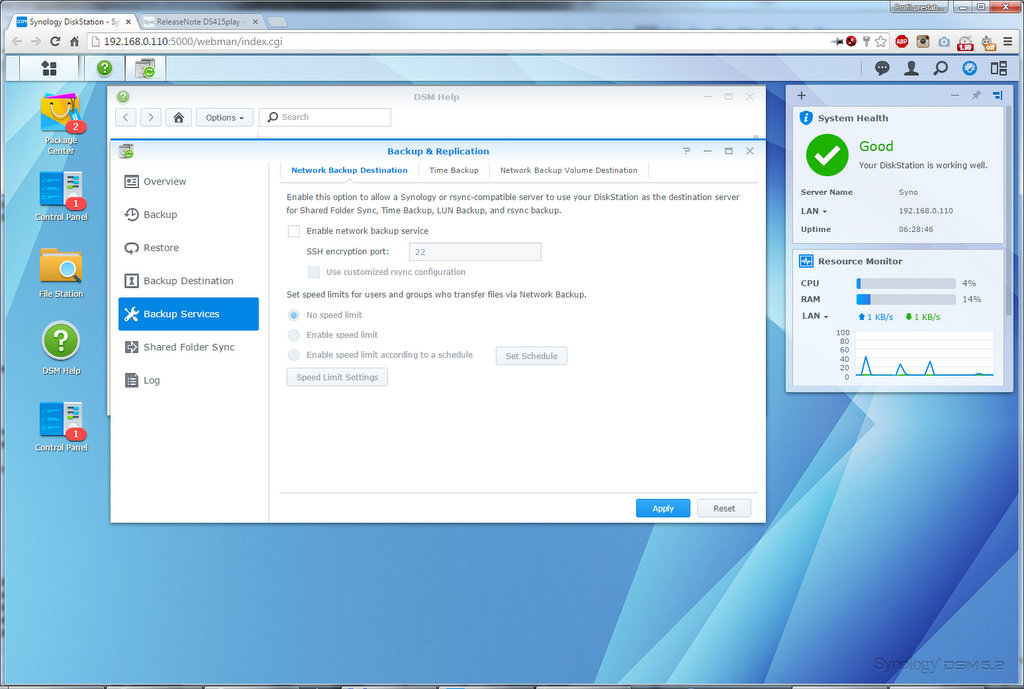Enable network backup service checkbox
This screenshot has width=1024, height=689.
[294, 231]
